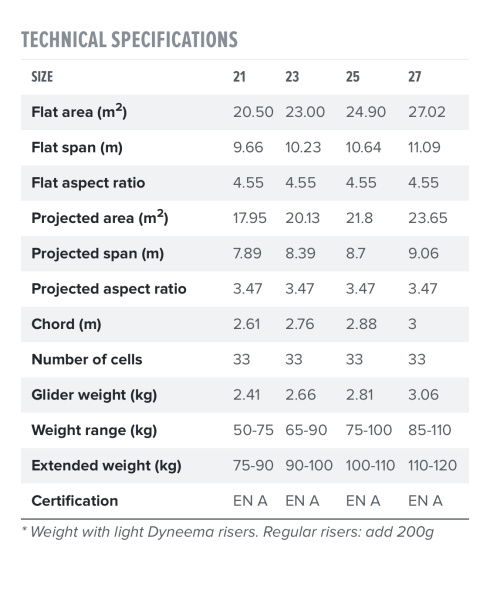Select the size 25 column header
The image size is (490, 600).
[353, 77]
